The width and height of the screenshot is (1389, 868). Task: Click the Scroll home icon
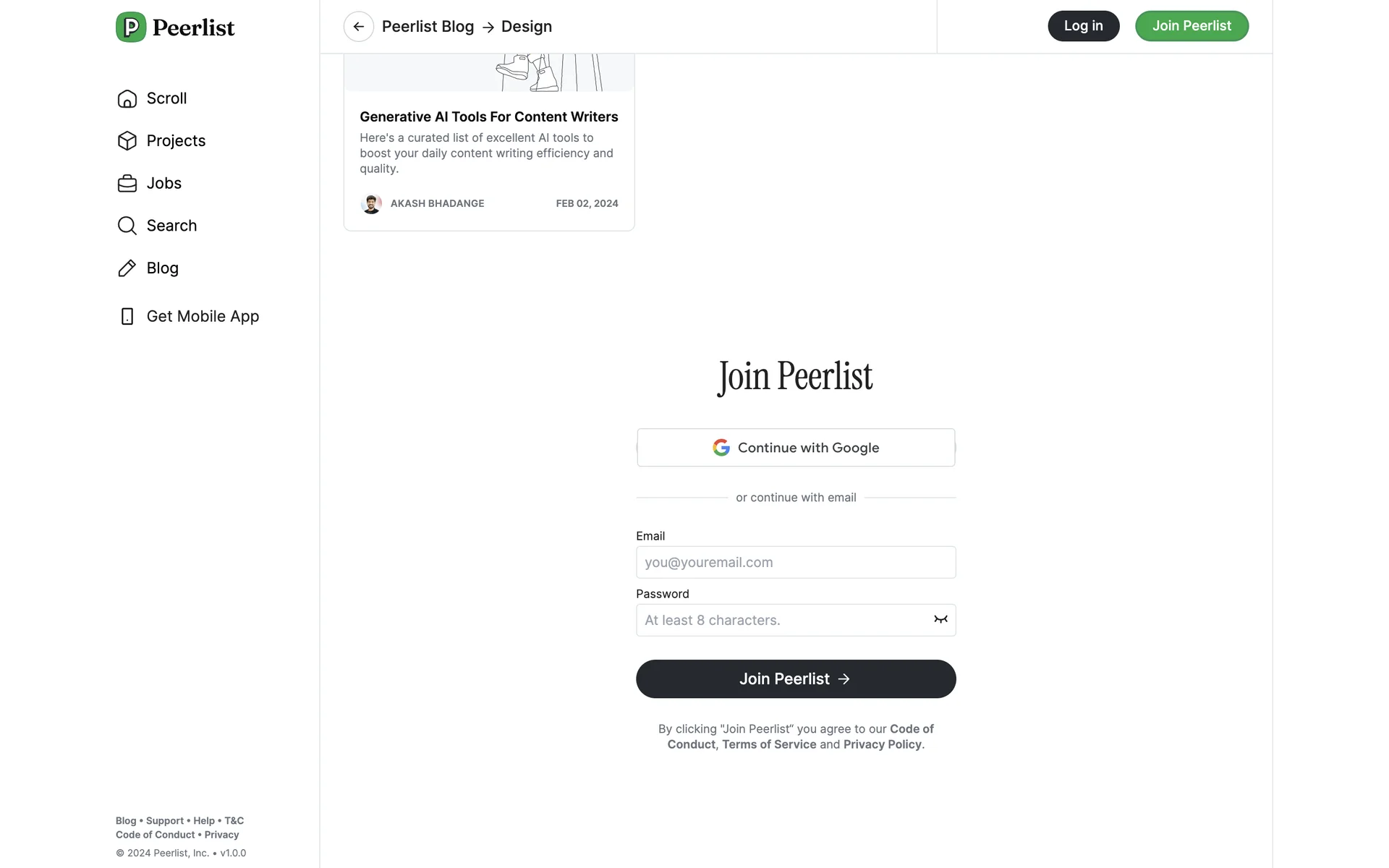pos(127,98)
